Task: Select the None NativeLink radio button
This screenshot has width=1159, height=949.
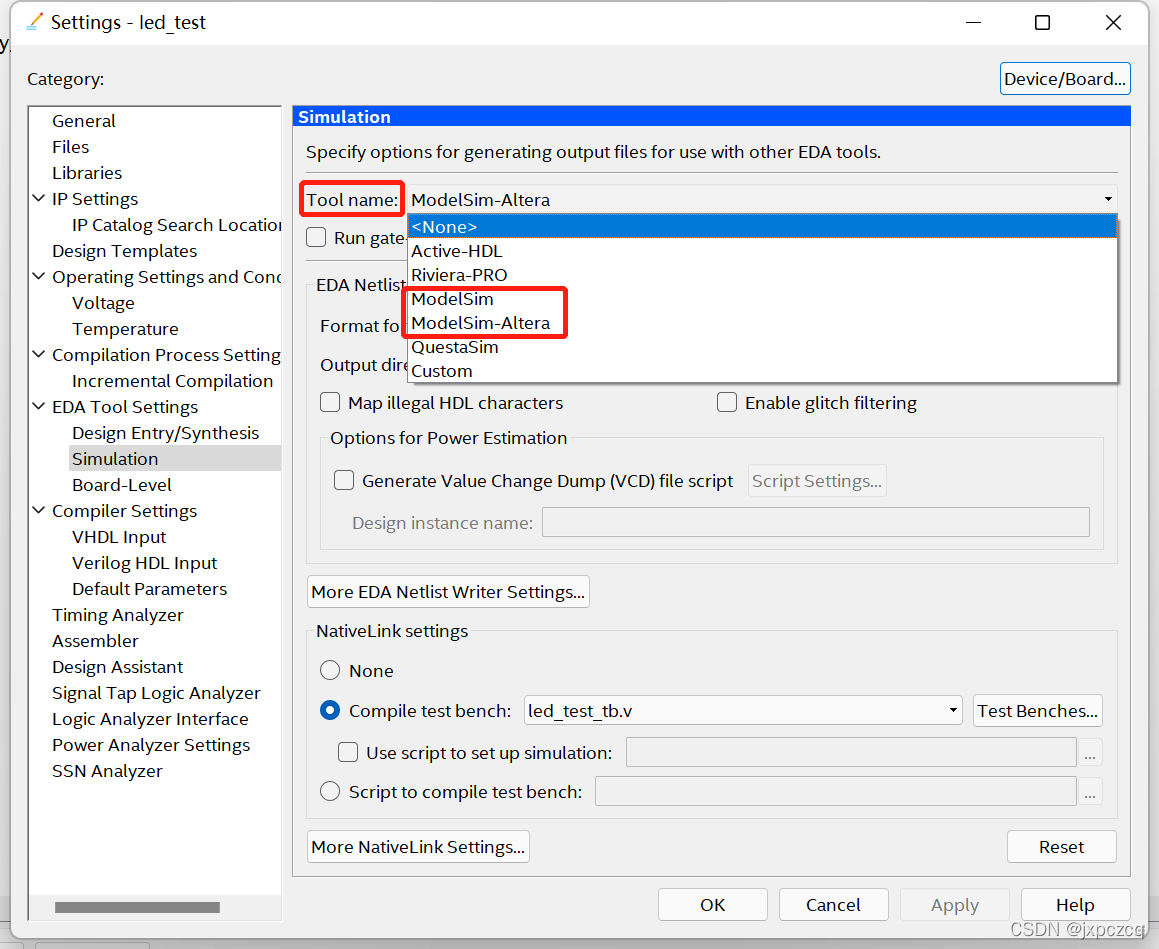Action: tap(330, 670)
